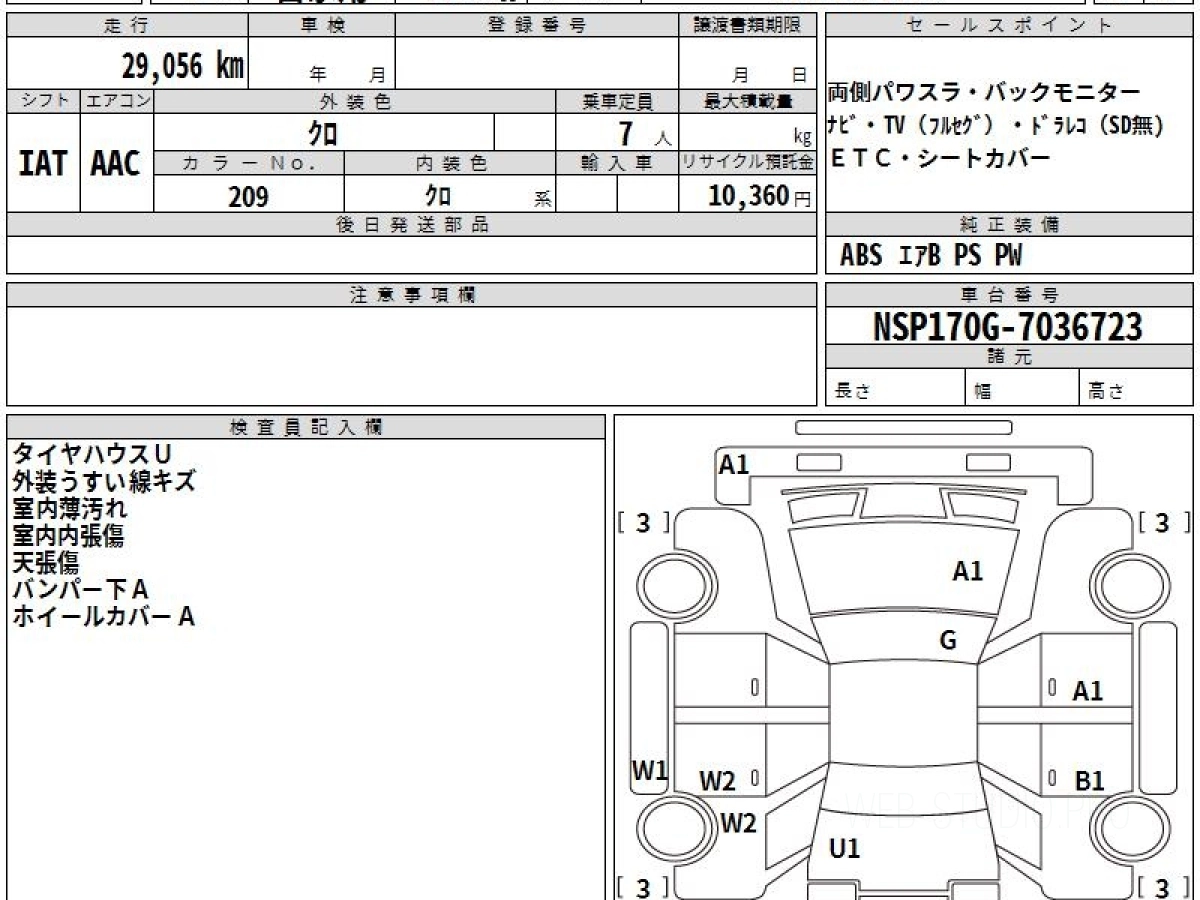
Task: Select the AAC air conditioner value
Action: coord(116,163)
